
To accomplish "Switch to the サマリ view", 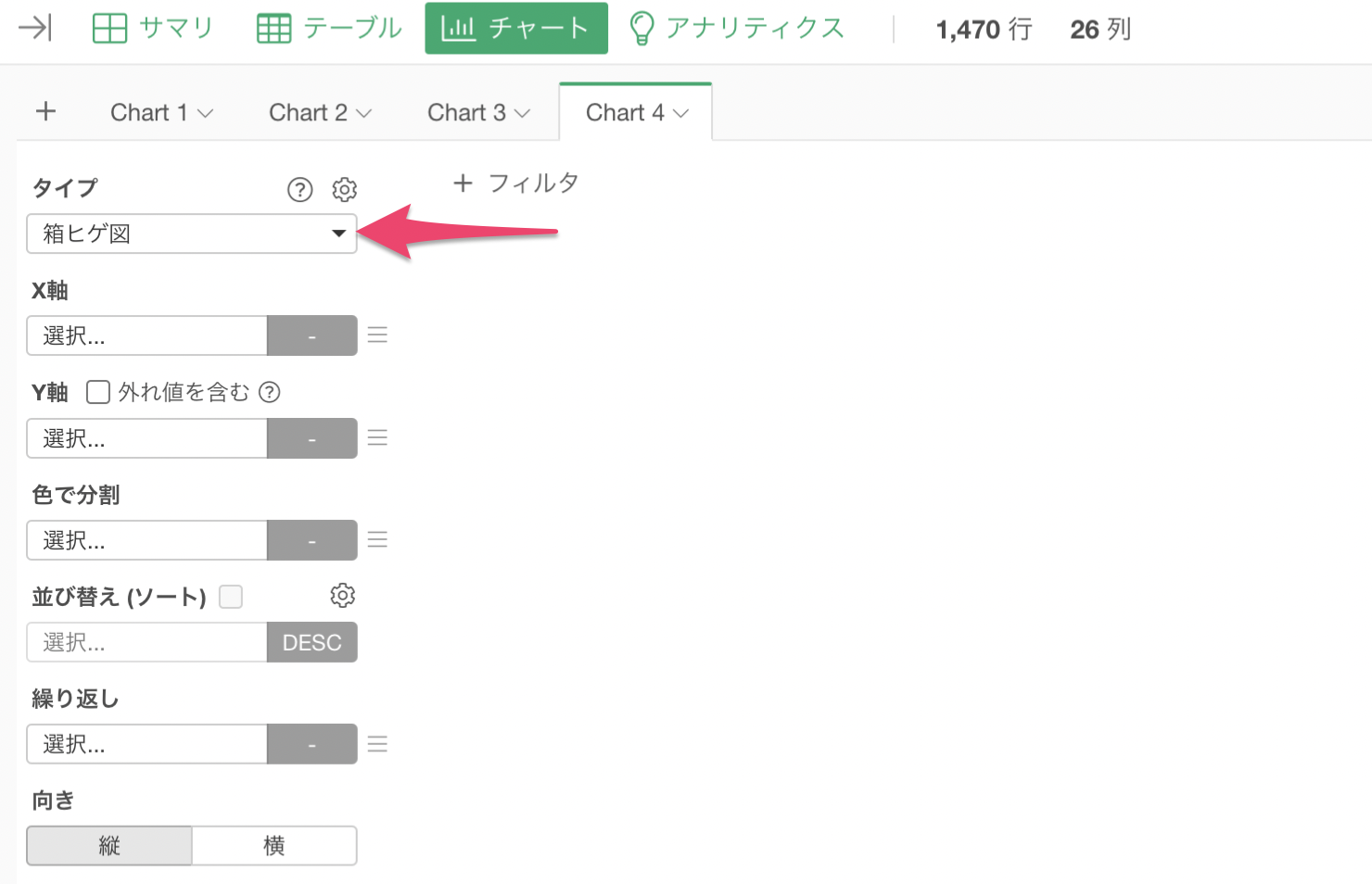I will tap(153, 29).
